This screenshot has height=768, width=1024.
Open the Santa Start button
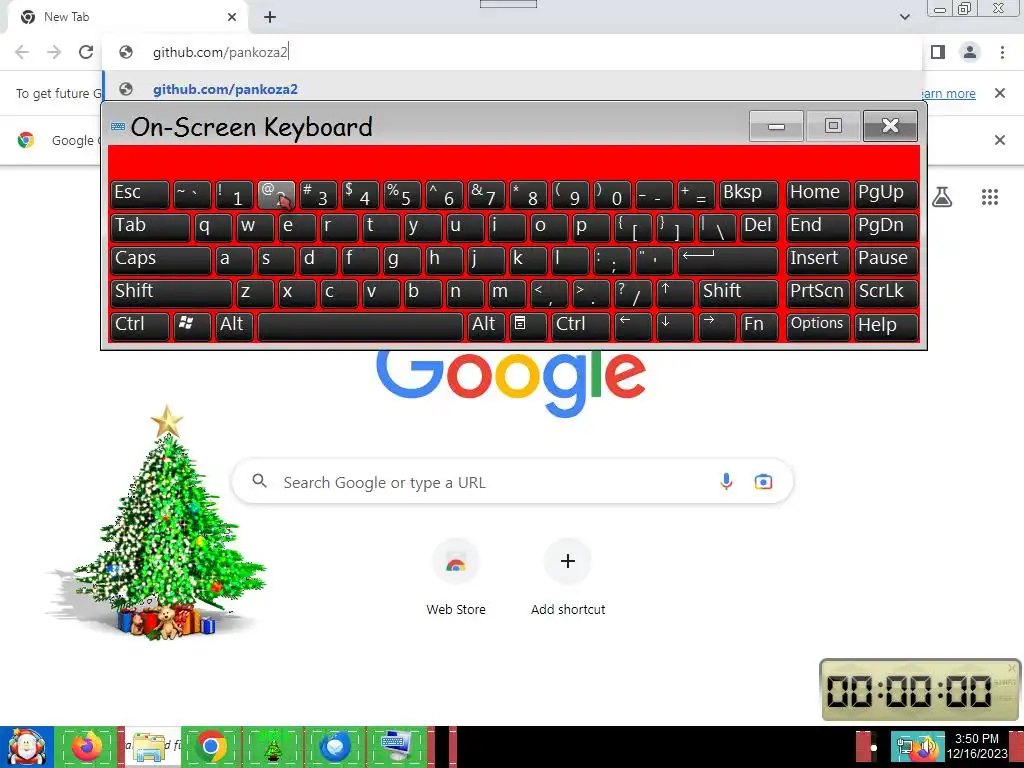click(27, 747)
